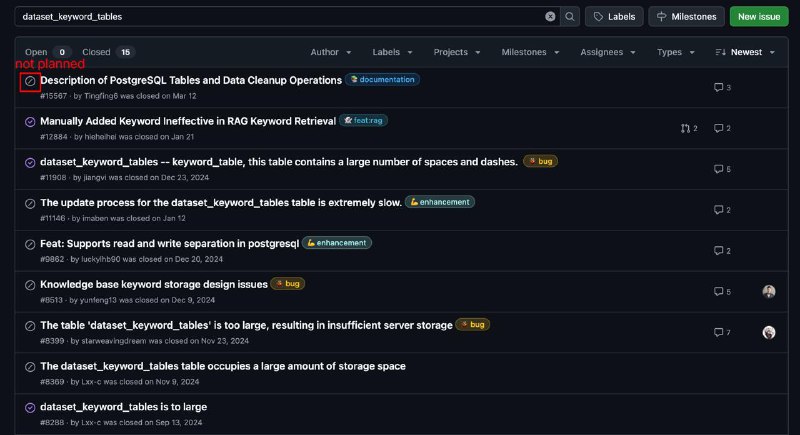Click the New issue button
Image resolution: width=800 pixels, height=435 pixels.
[759, 16]
